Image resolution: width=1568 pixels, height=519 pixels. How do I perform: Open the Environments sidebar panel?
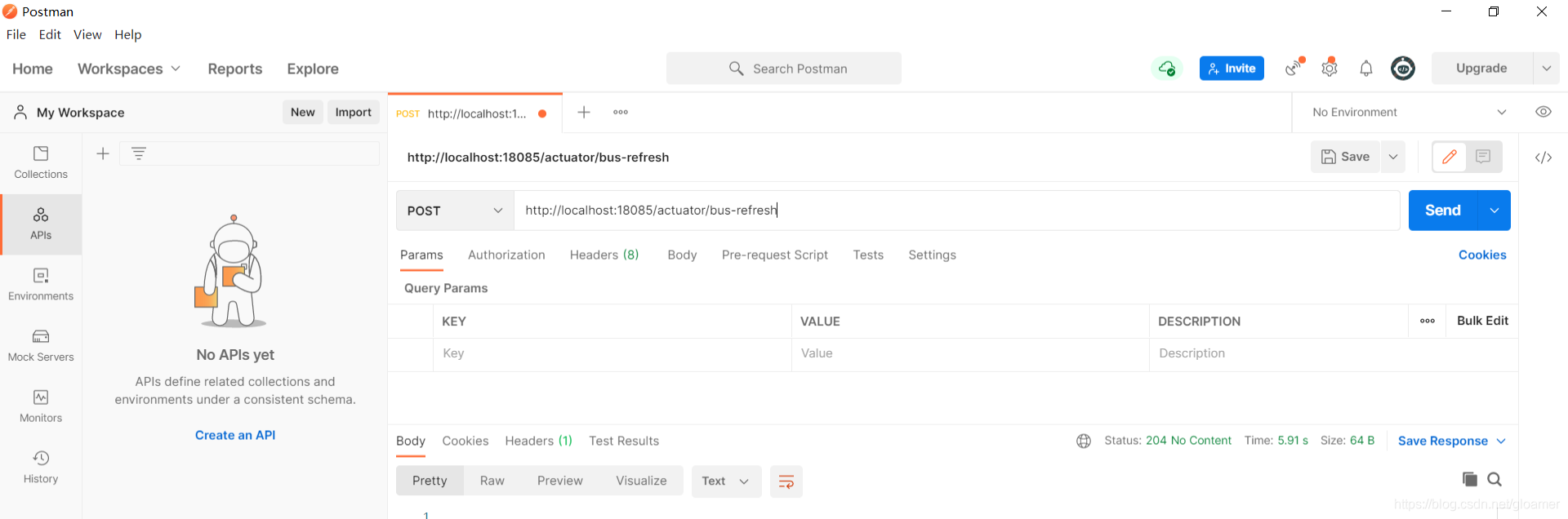(41, 285)
